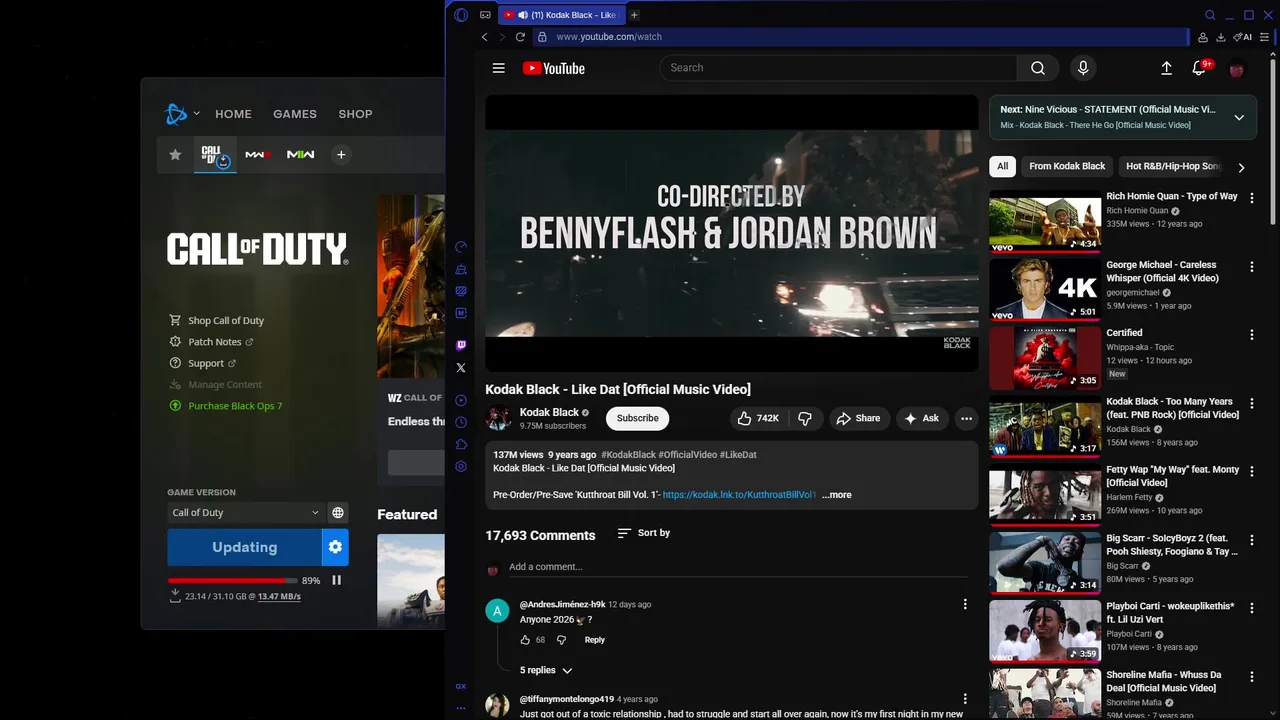Open options for Rich Homie Quan video
Image resolution: width=1280 pixels, height=720 pixels.
pos(1252,198)
